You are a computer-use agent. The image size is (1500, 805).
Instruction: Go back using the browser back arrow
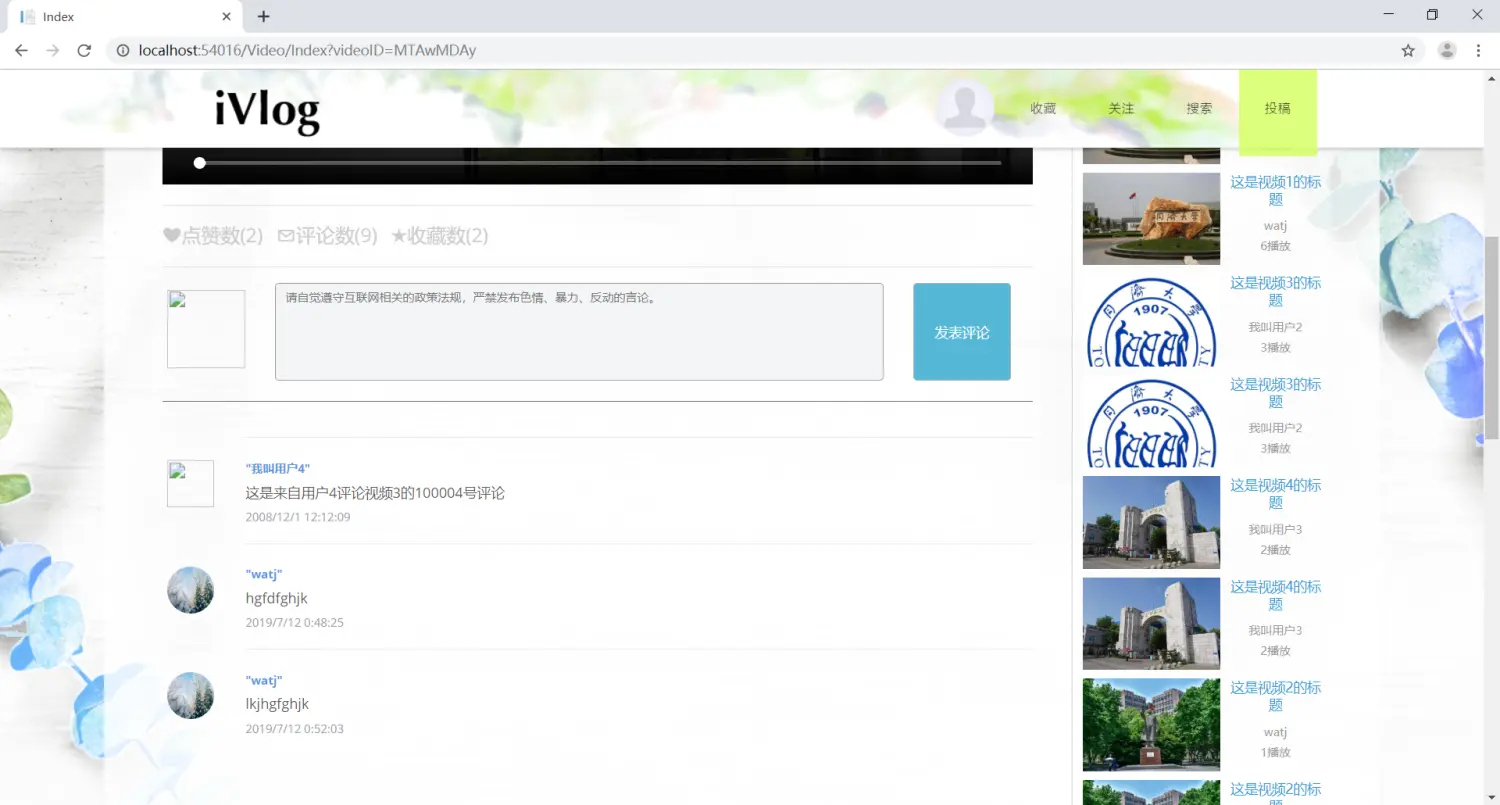pos(21,50)
